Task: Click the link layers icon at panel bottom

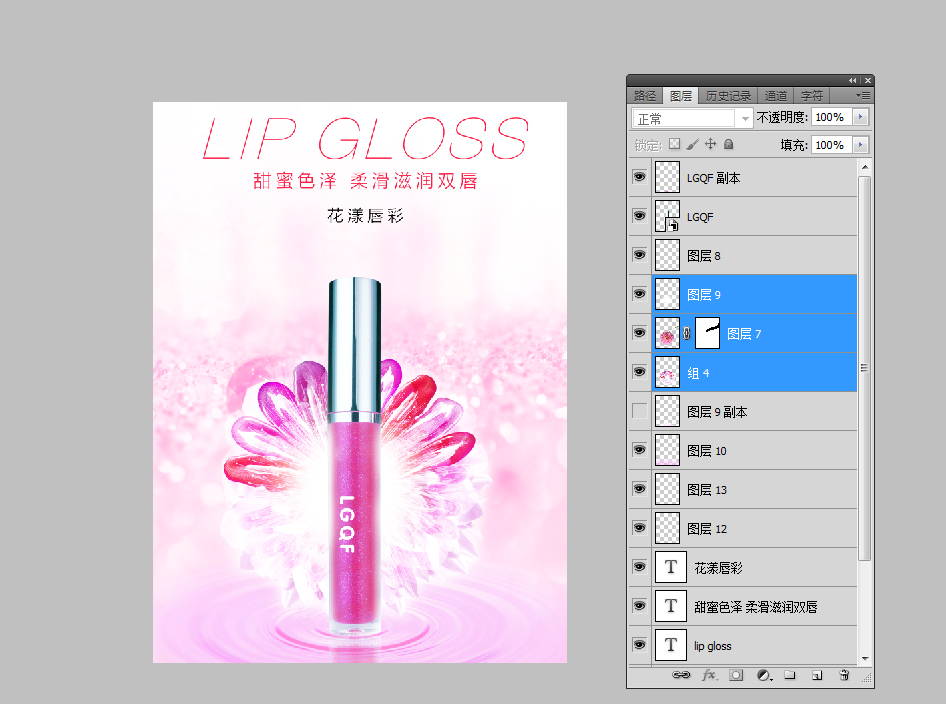Action: (681, 675)
